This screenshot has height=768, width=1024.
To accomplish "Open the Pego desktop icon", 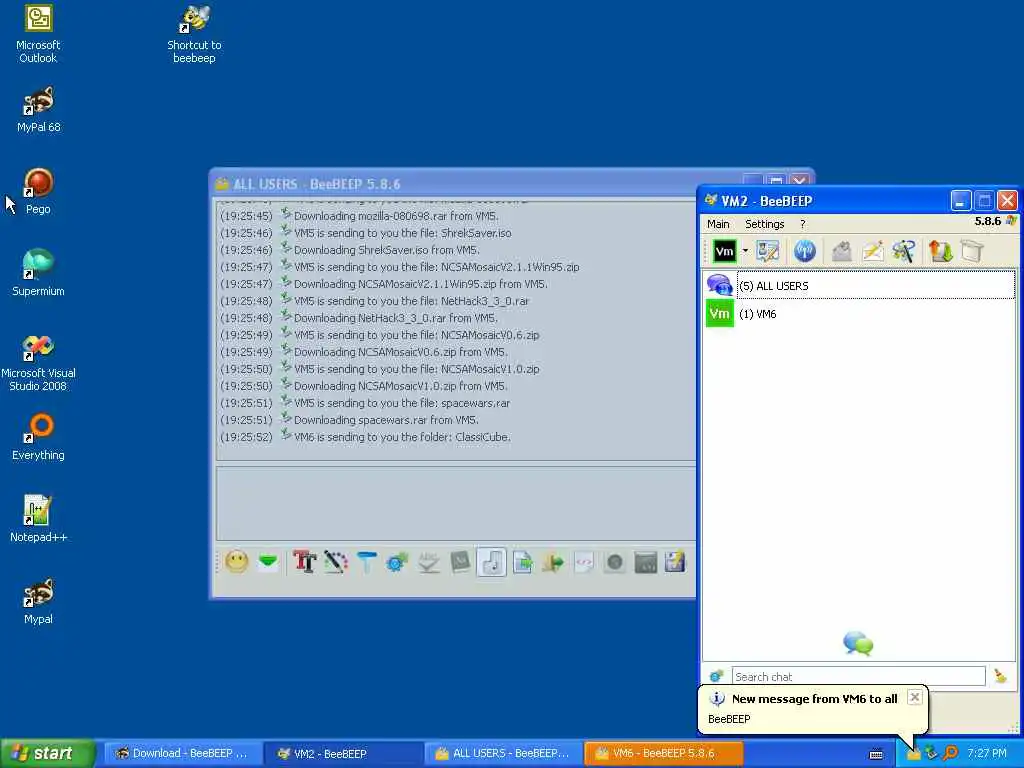I will tap(38, 192).
